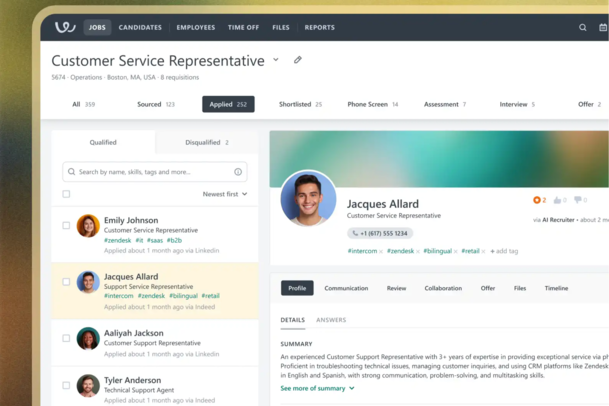Image resolution: width=609 pixels, height=406 pixels.
Task: Select Emily Johnson's checkbox
Action: (66, 225)
